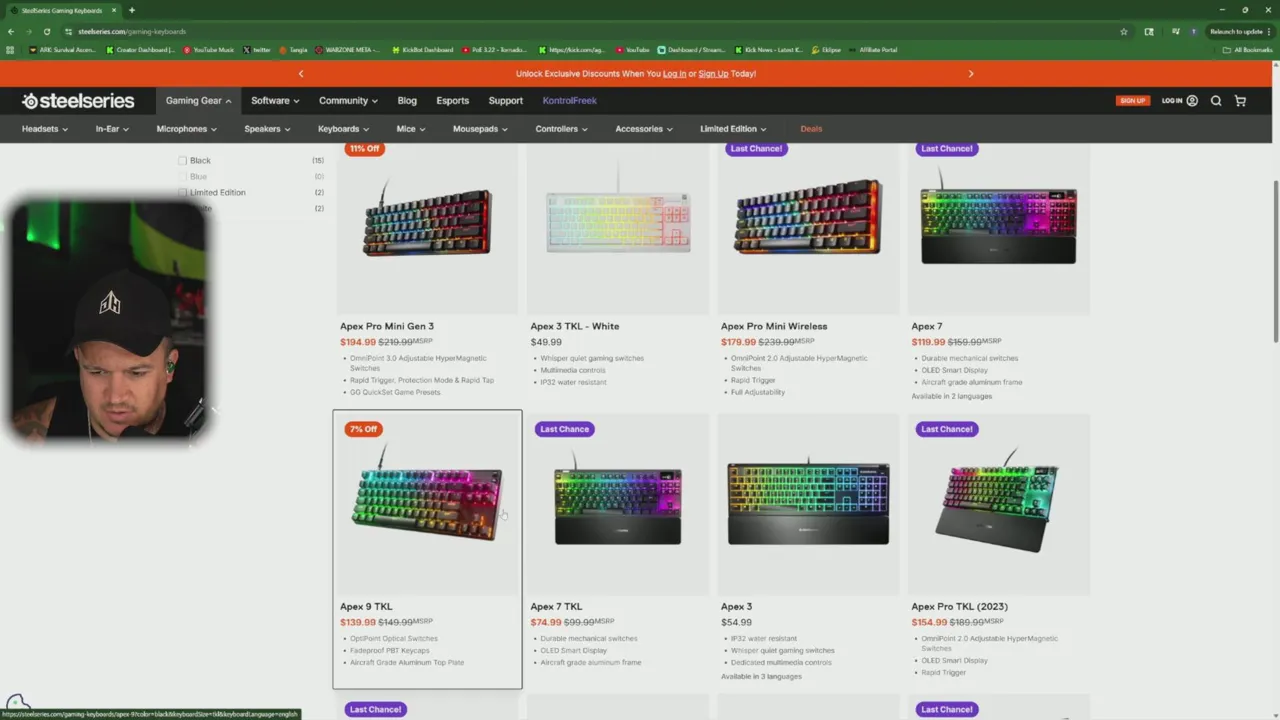Open the Keyboards category dropdown
This screenshot has height=720, width=1280.
point(343,128)
